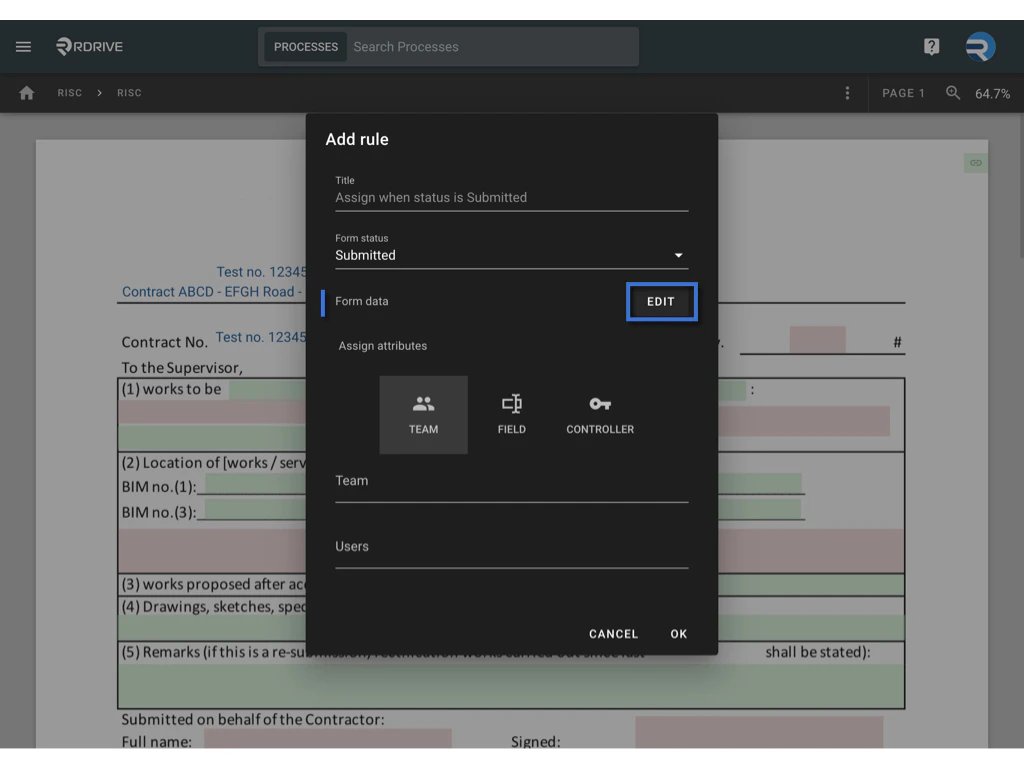Open the PROCESSES search filter chip
Image resolution: width=1024 pixels, height=768 pixels.
(305, 46)
